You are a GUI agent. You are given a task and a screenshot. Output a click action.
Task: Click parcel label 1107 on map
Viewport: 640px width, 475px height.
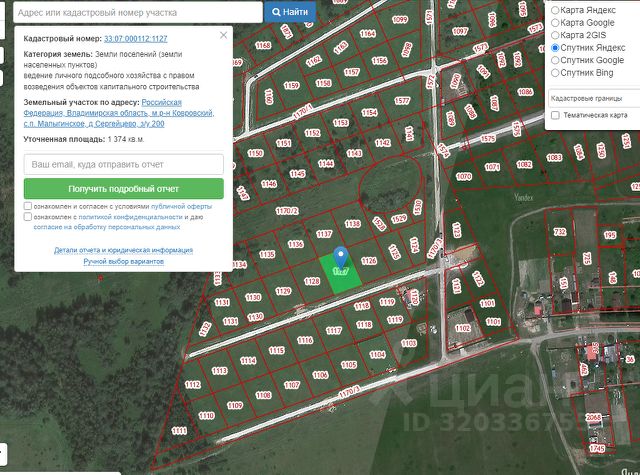tap(292, 385)
